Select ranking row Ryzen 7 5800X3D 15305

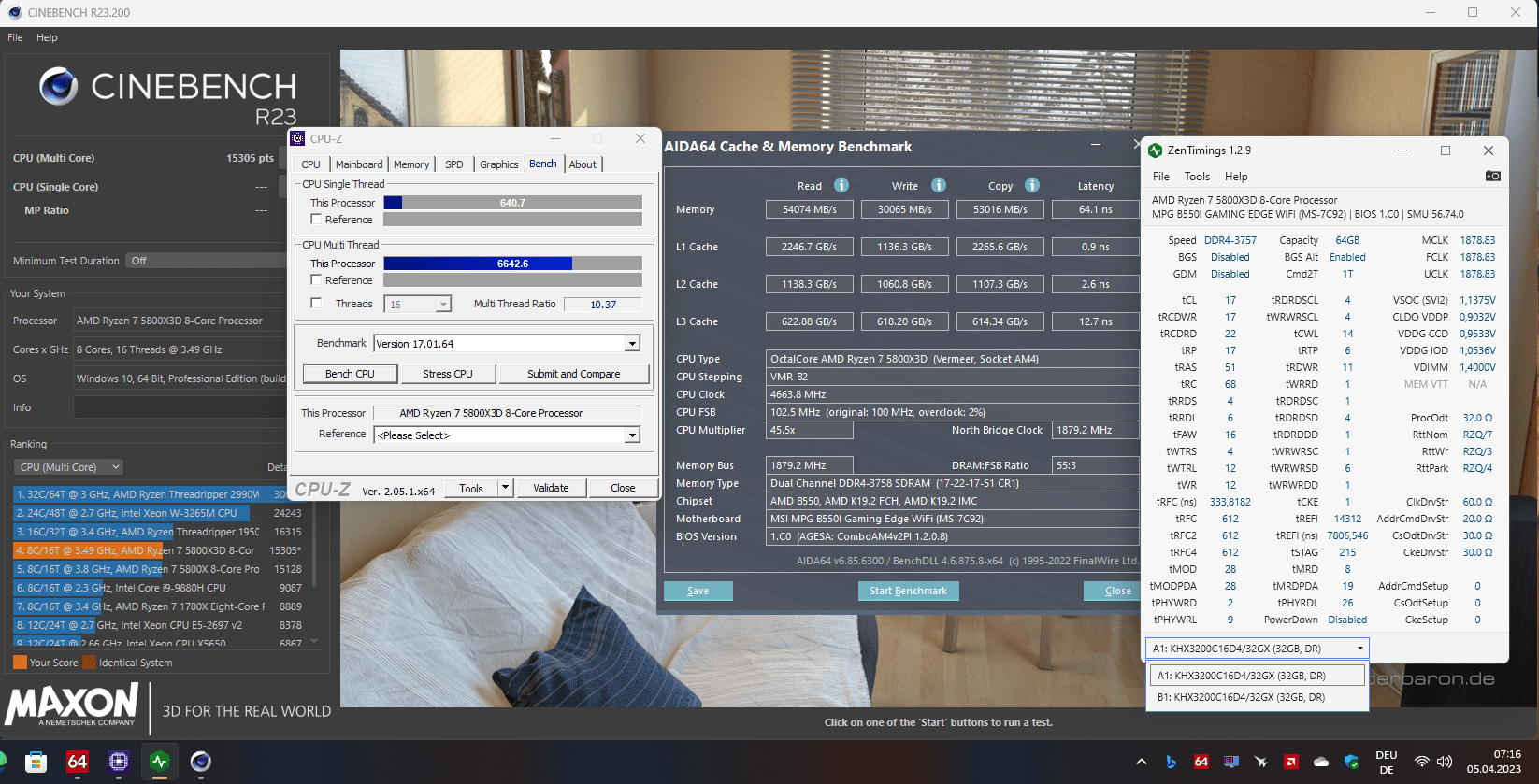point(158,550)
